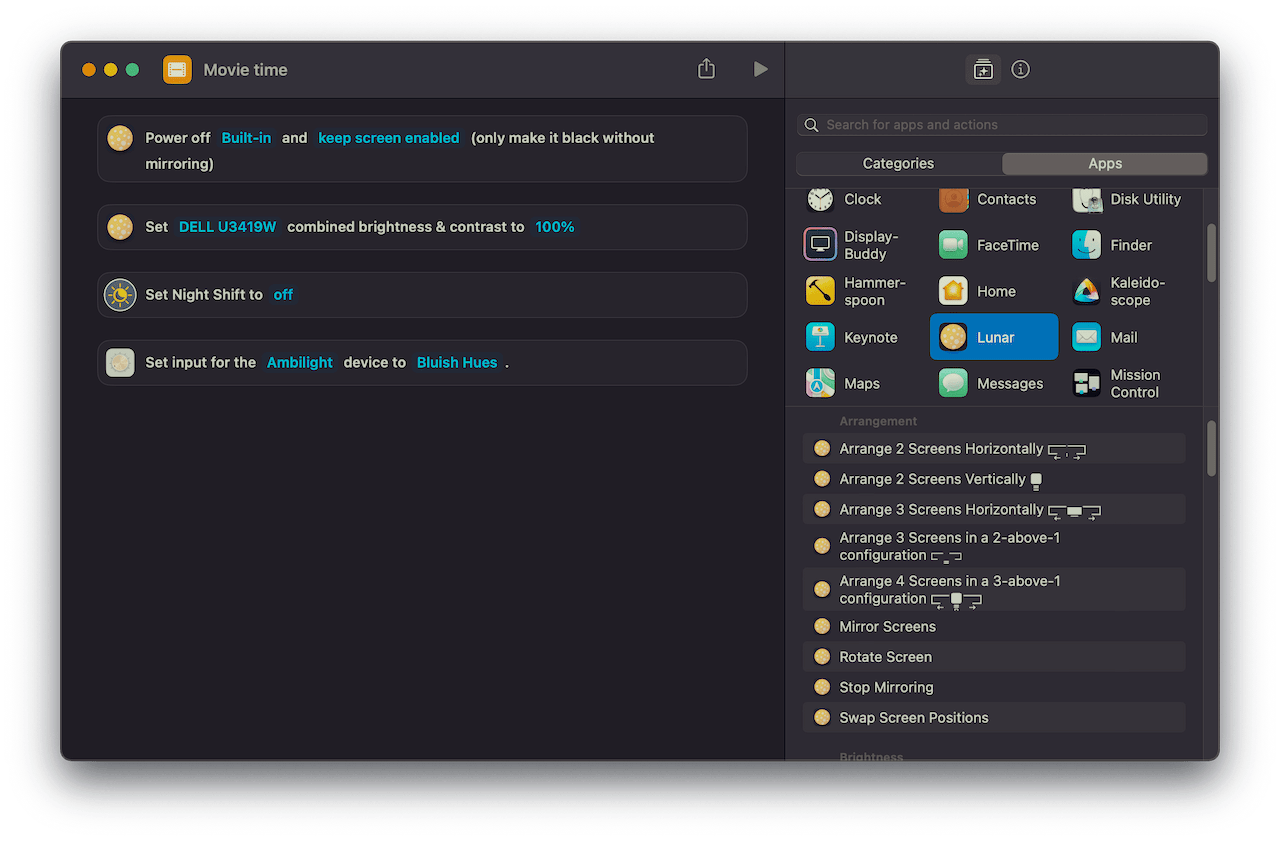This screenshot has height=841, width=1280.
Task: Focus the Search for apps and actions field
Action: coord(1002,125)
